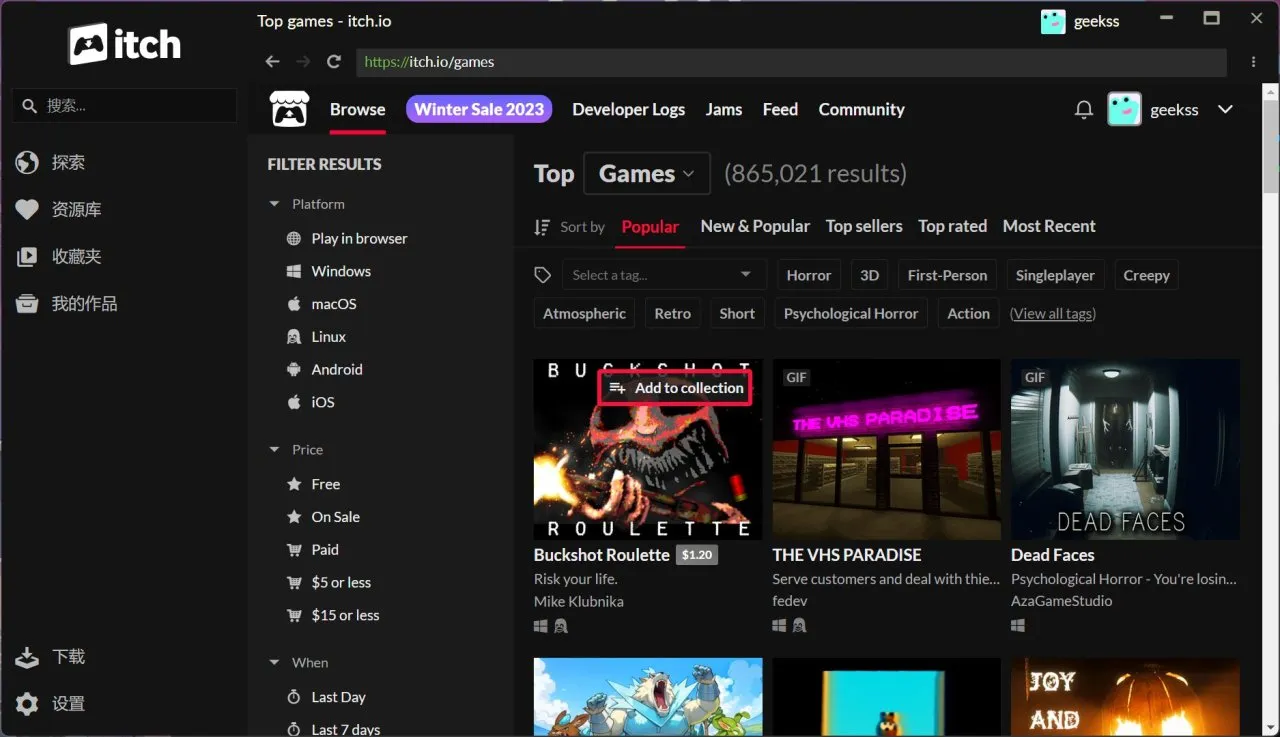Screen dimensions: 1280x737
Task: Click the $1.20 price badge
Action: coord(697,555)
